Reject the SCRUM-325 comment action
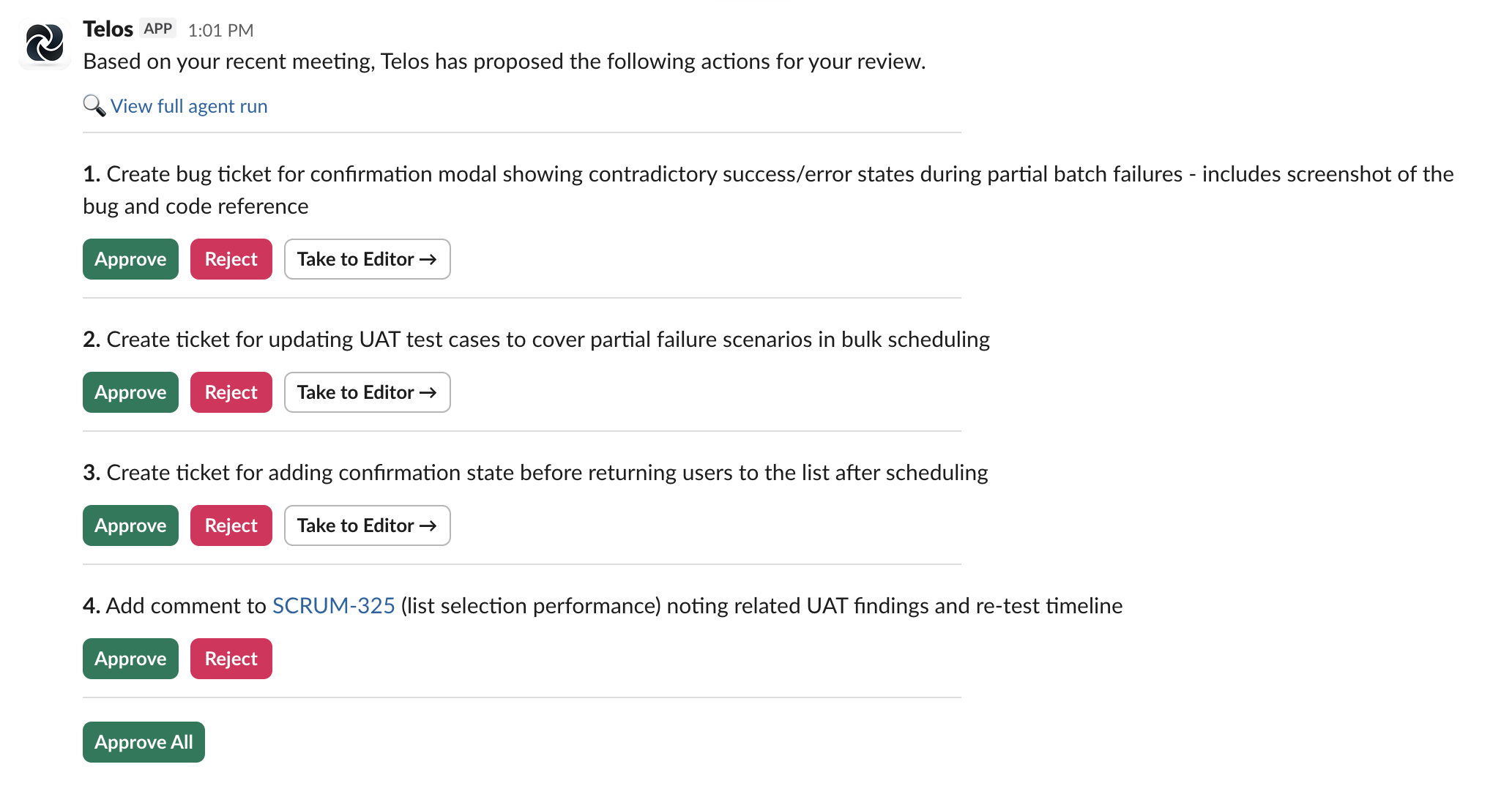The width and height of the screenshot is (1512, 797). coord(231,658)
